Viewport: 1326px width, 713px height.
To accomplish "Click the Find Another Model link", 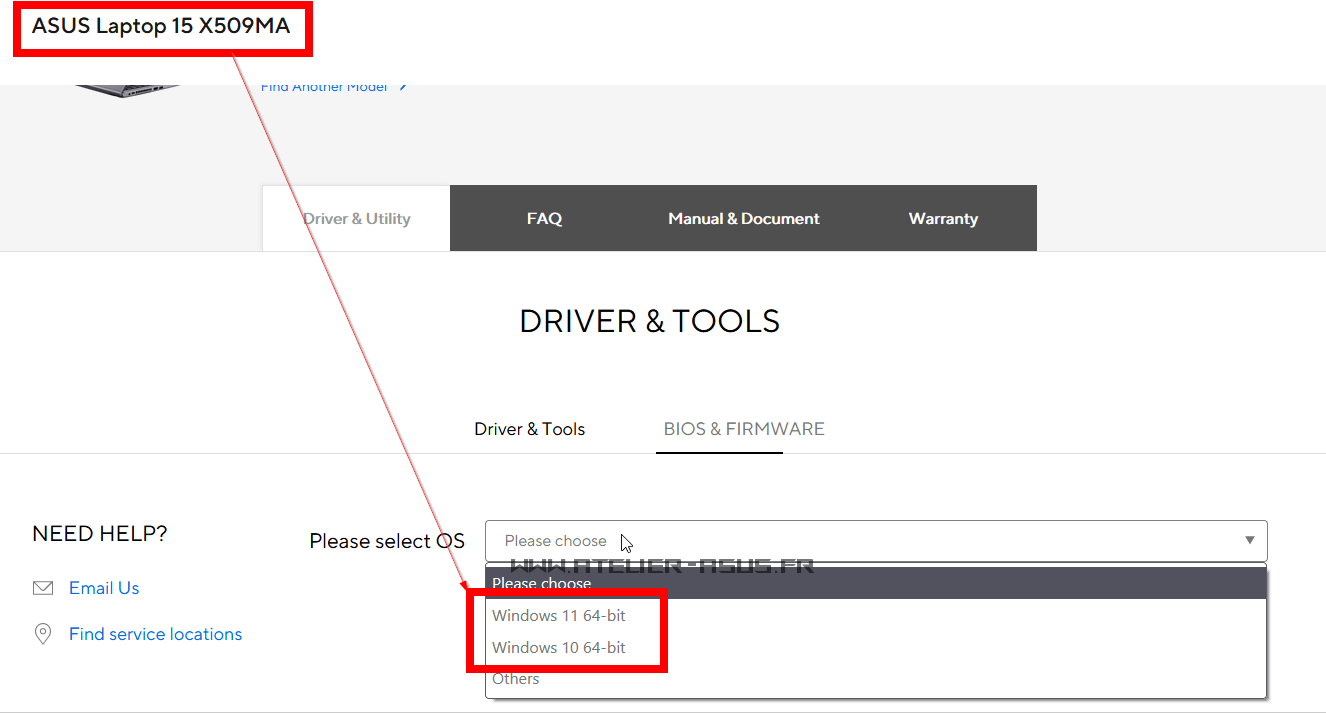I will [324, 88].
